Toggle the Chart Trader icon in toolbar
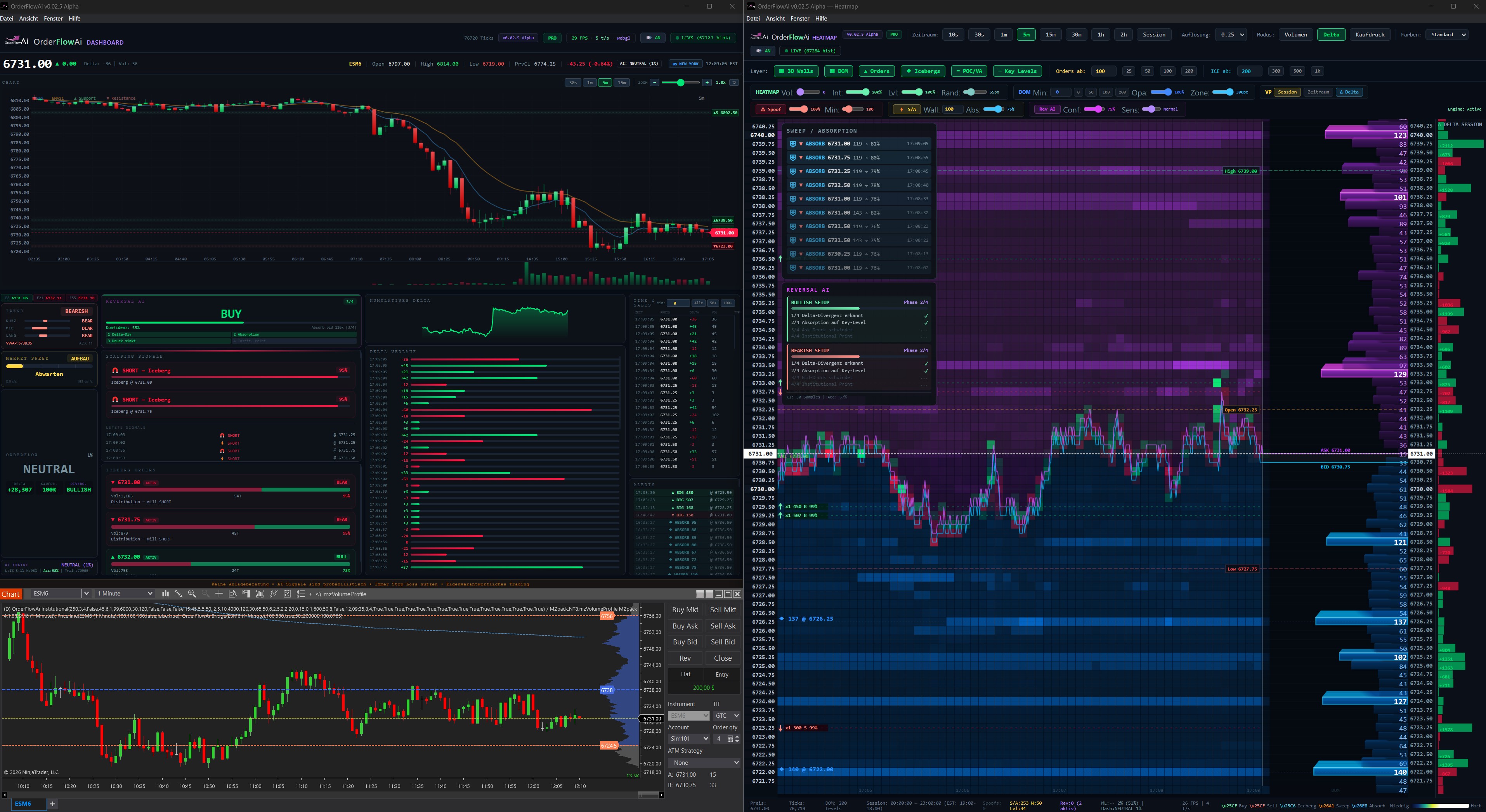 (x=246, y=594)
